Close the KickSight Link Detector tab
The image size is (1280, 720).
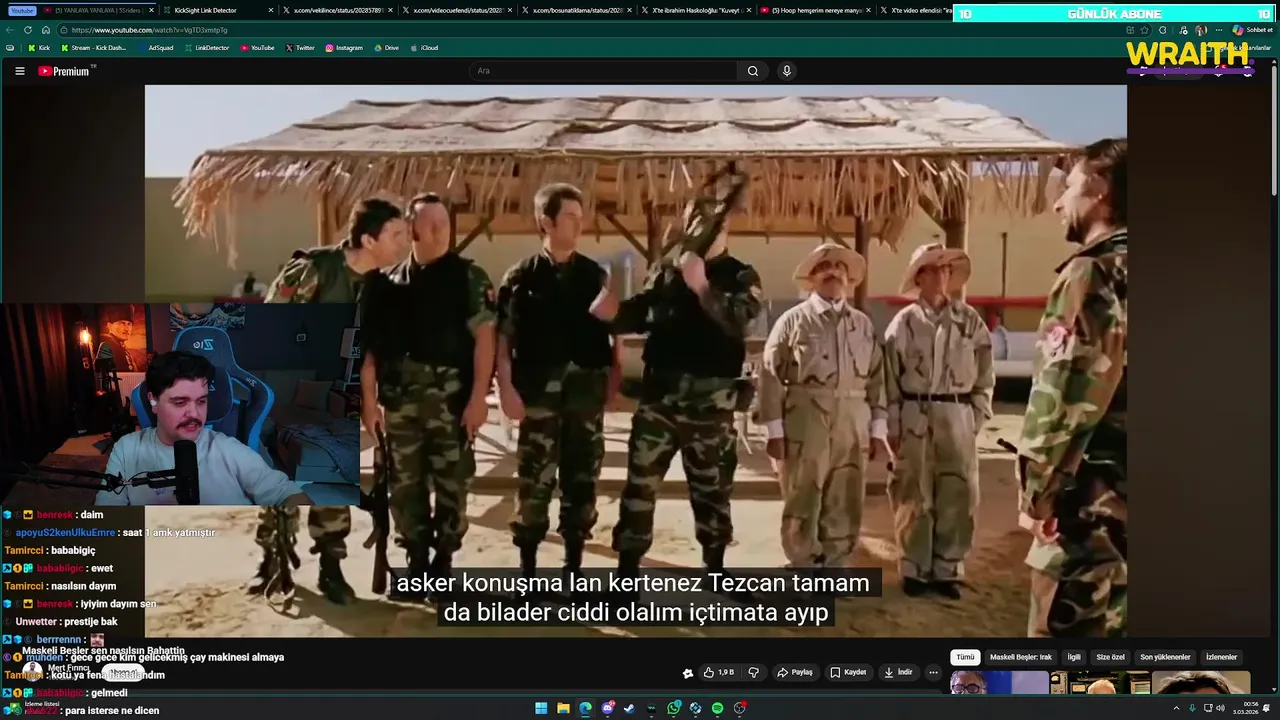point(271,10)
